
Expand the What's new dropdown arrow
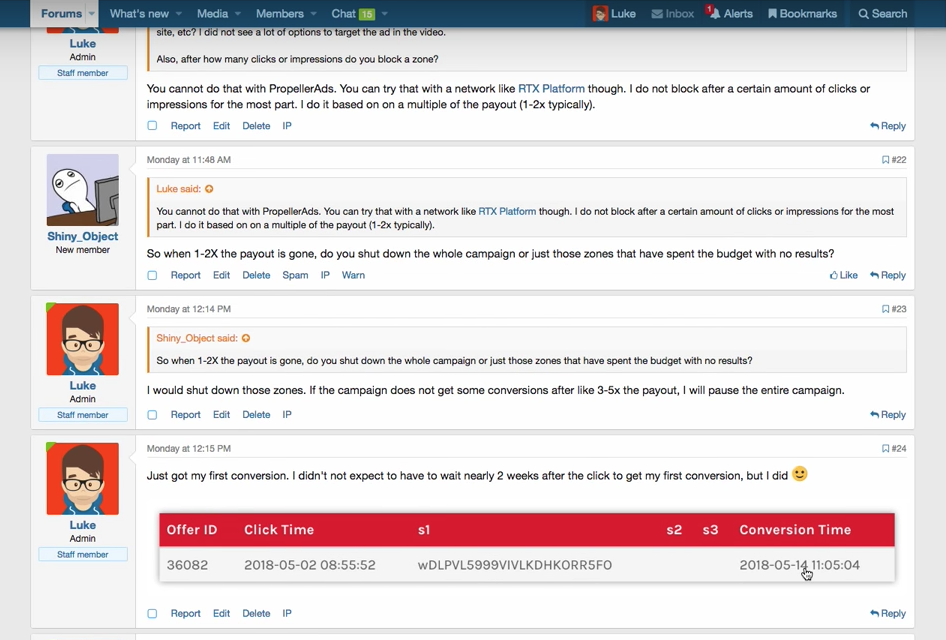179,14
